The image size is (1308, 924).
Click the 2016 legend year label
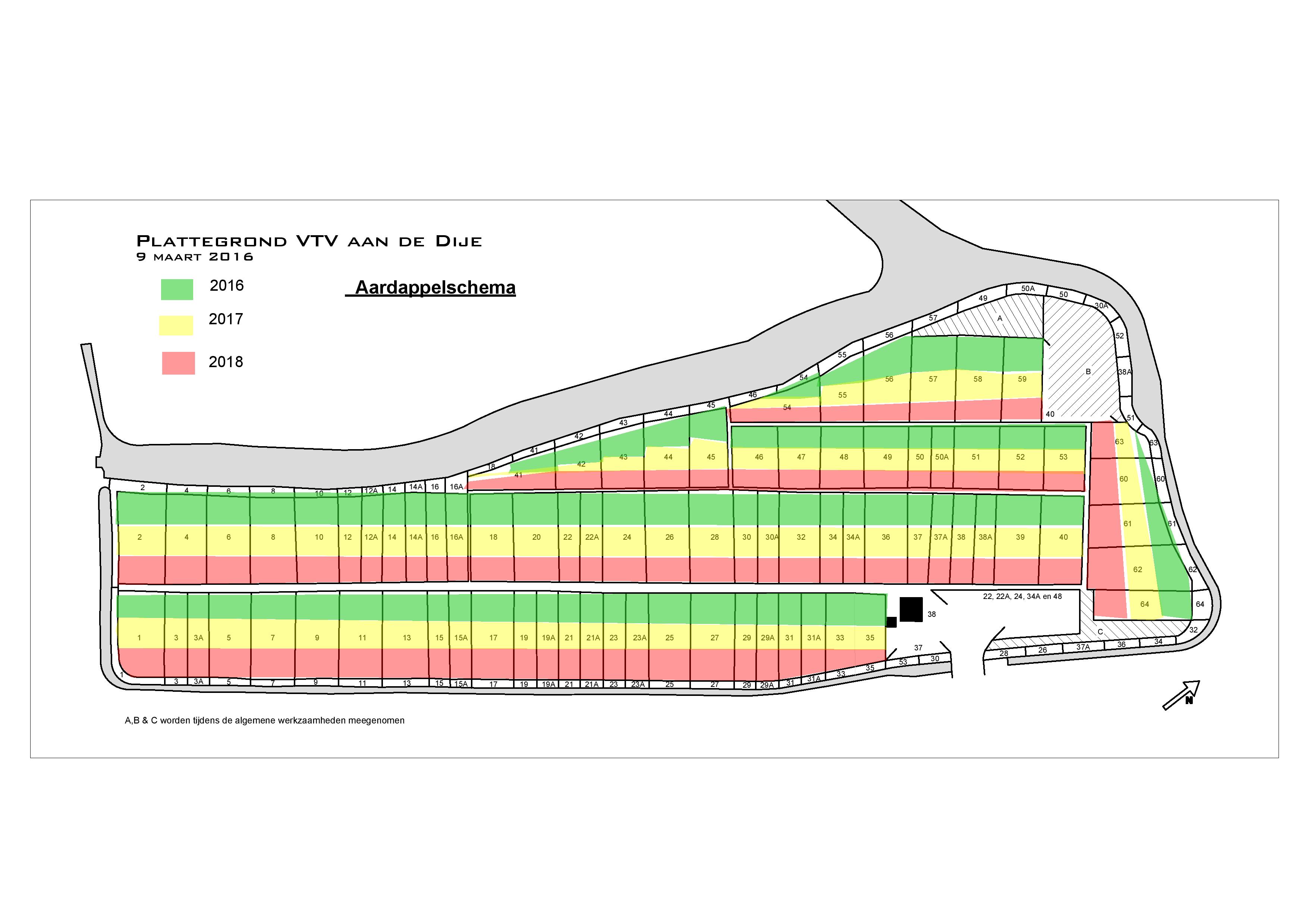[226, 286]
